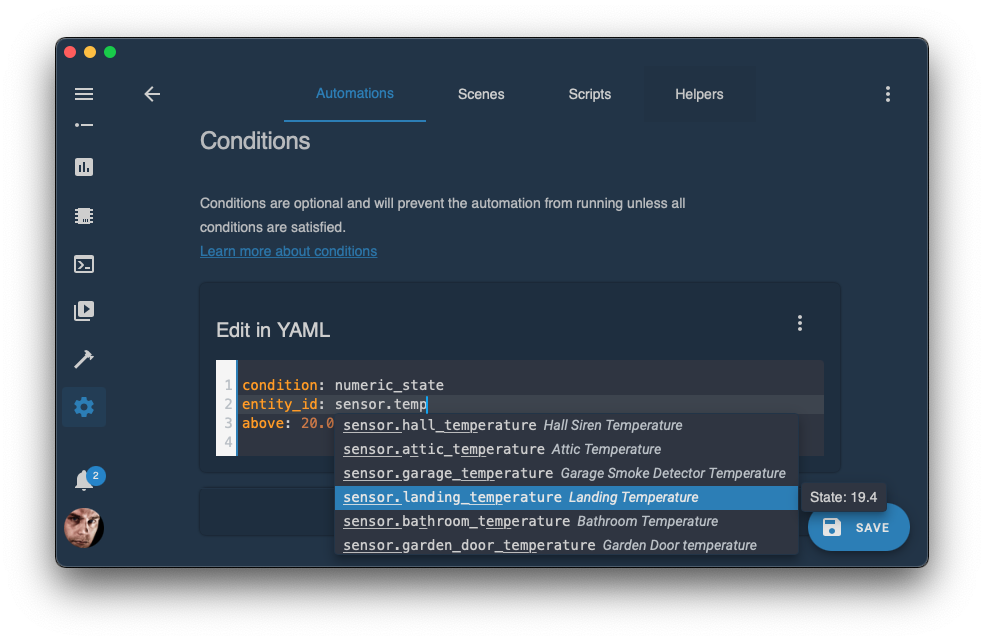
Task: Open the three-dot menu in the header
Action: 888,94
